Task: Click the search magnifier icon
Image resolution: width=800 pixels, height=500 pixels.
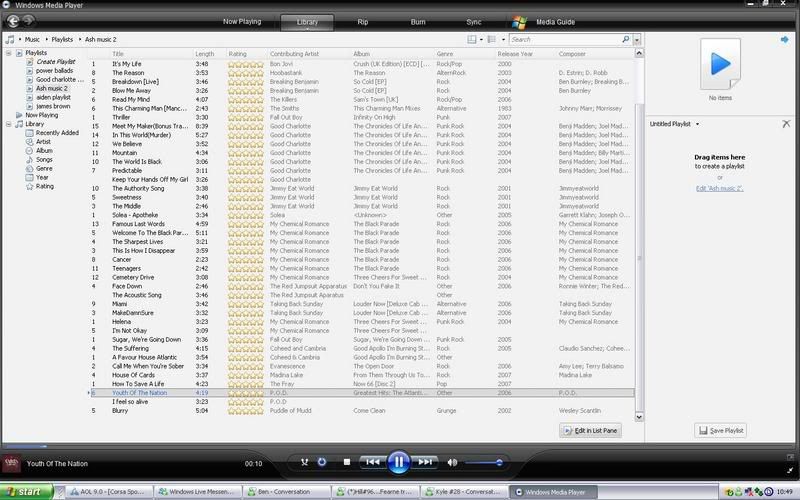Action: pos(628,39)
